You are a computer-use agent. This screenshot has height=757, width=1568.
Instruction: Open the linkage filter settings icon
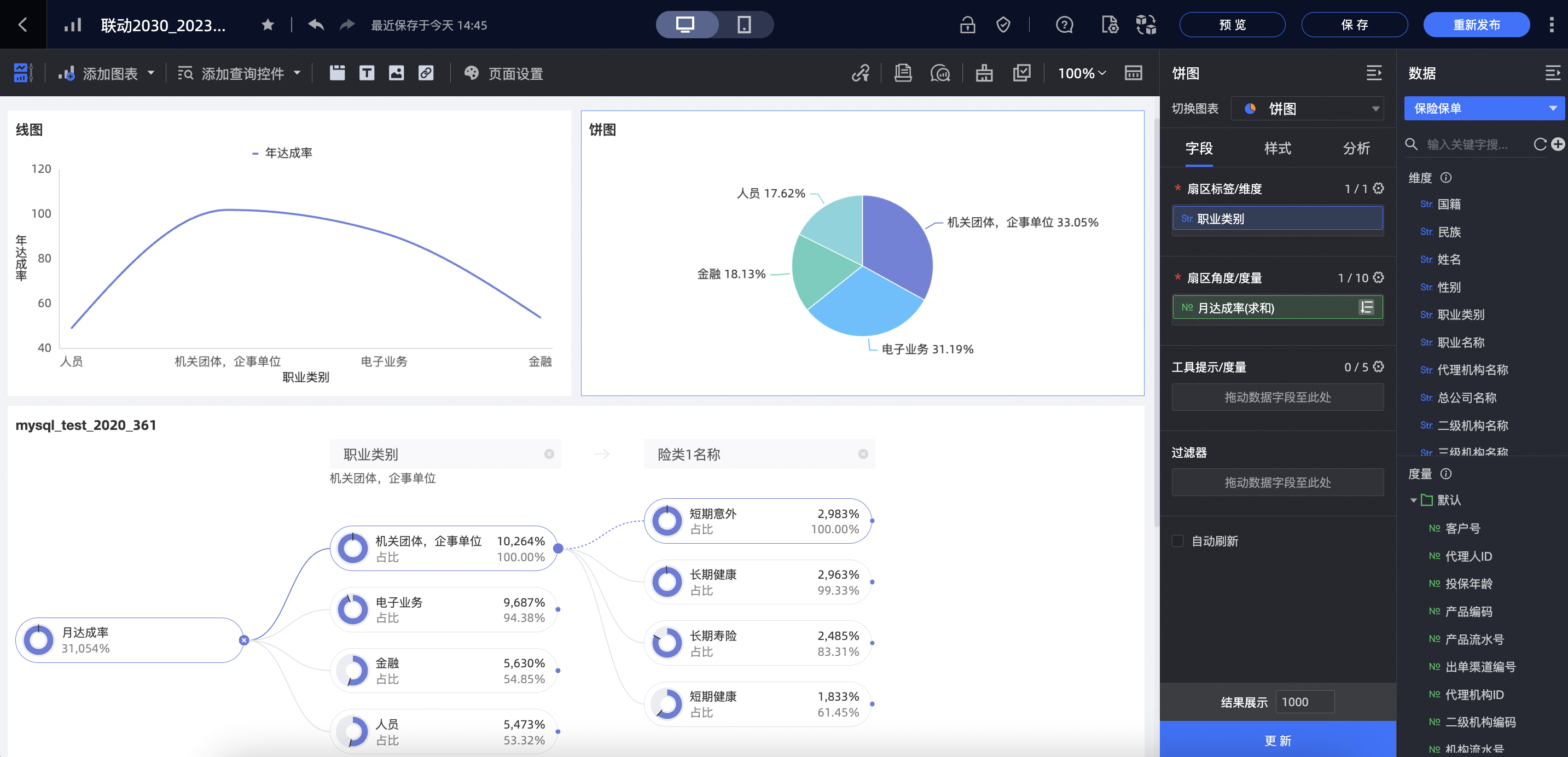(x=861, y=74)
